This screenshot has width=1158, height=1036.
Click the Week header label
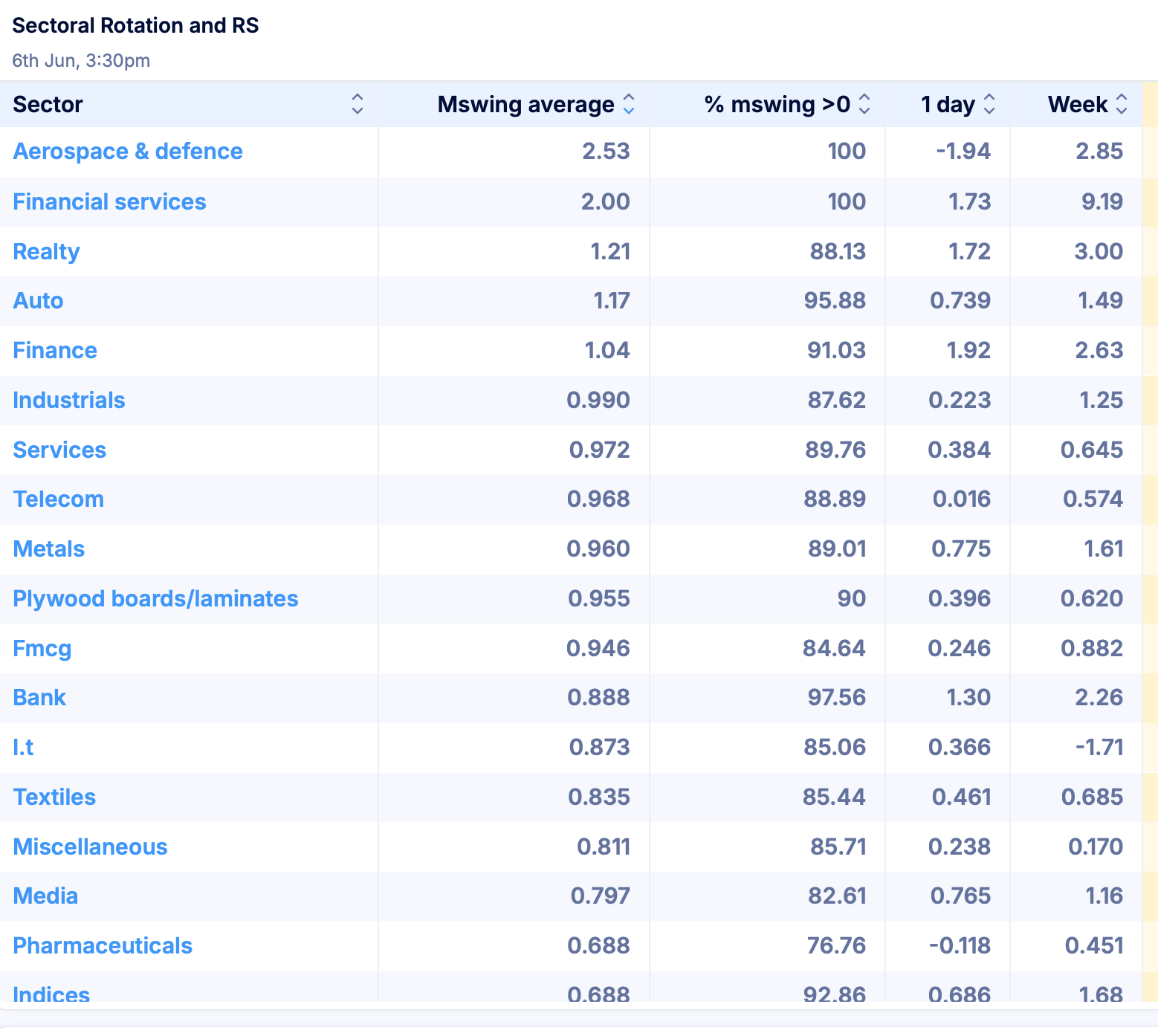[1078, 105]
